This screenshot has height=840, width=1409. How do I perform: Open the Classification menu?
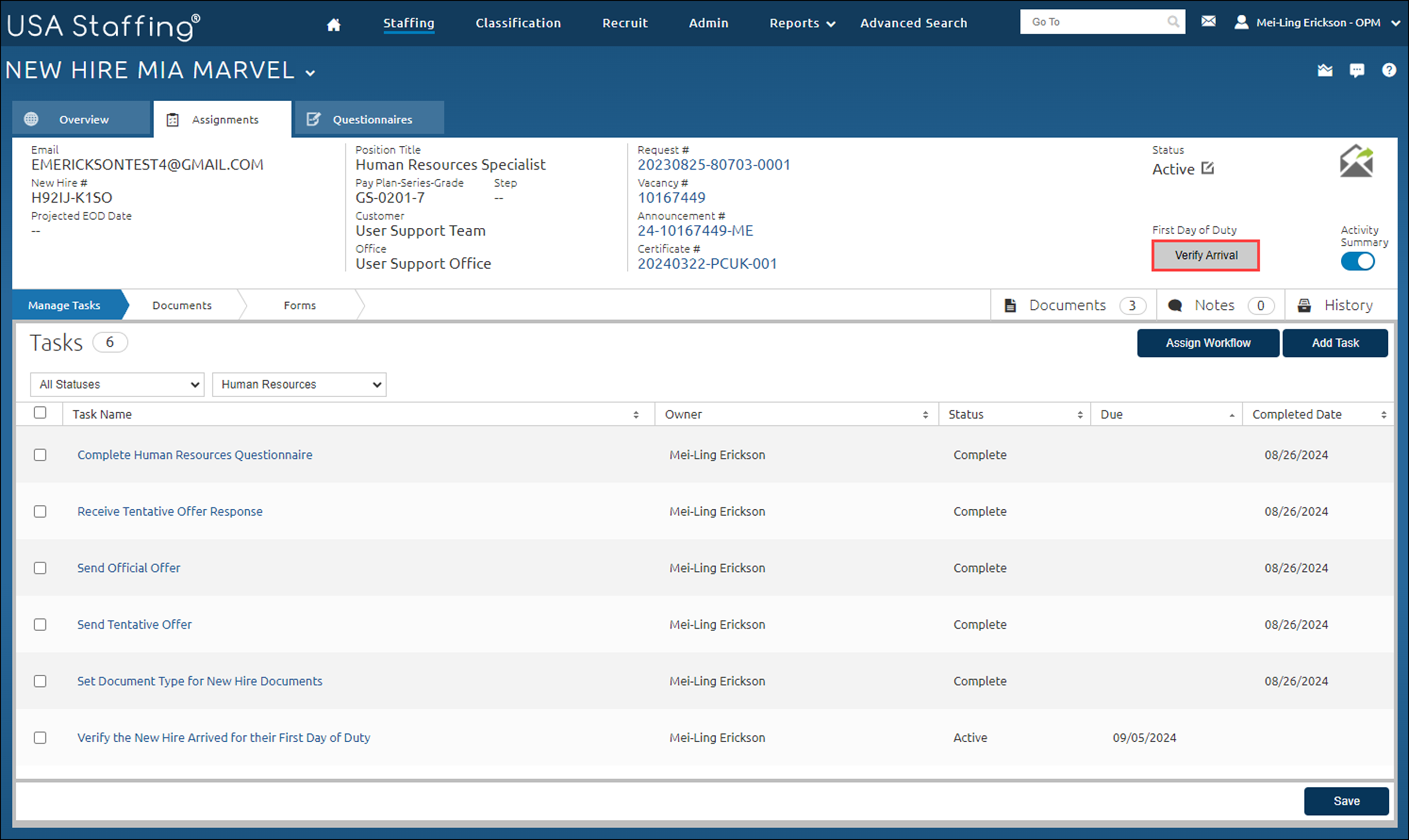click(518, 23)
